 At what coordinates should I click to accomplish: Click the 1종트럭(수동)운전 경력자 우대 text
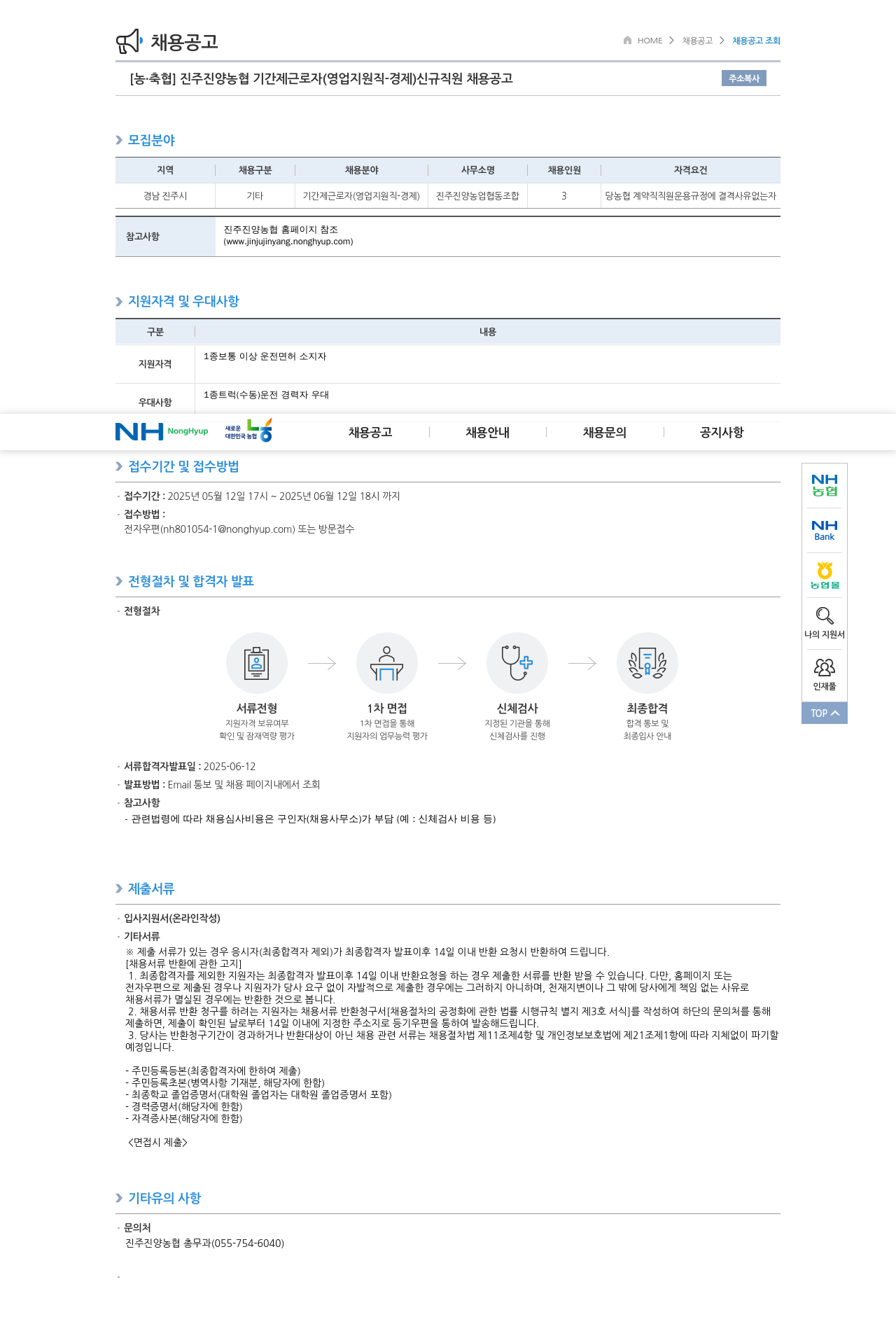tap(266, 395)
